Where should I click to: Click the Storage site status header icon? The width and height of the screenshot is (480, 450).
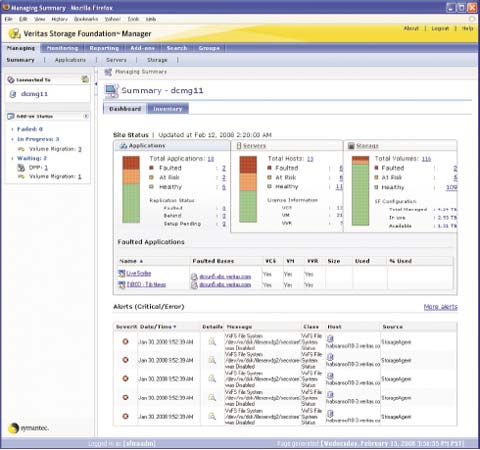click(351, 146)
